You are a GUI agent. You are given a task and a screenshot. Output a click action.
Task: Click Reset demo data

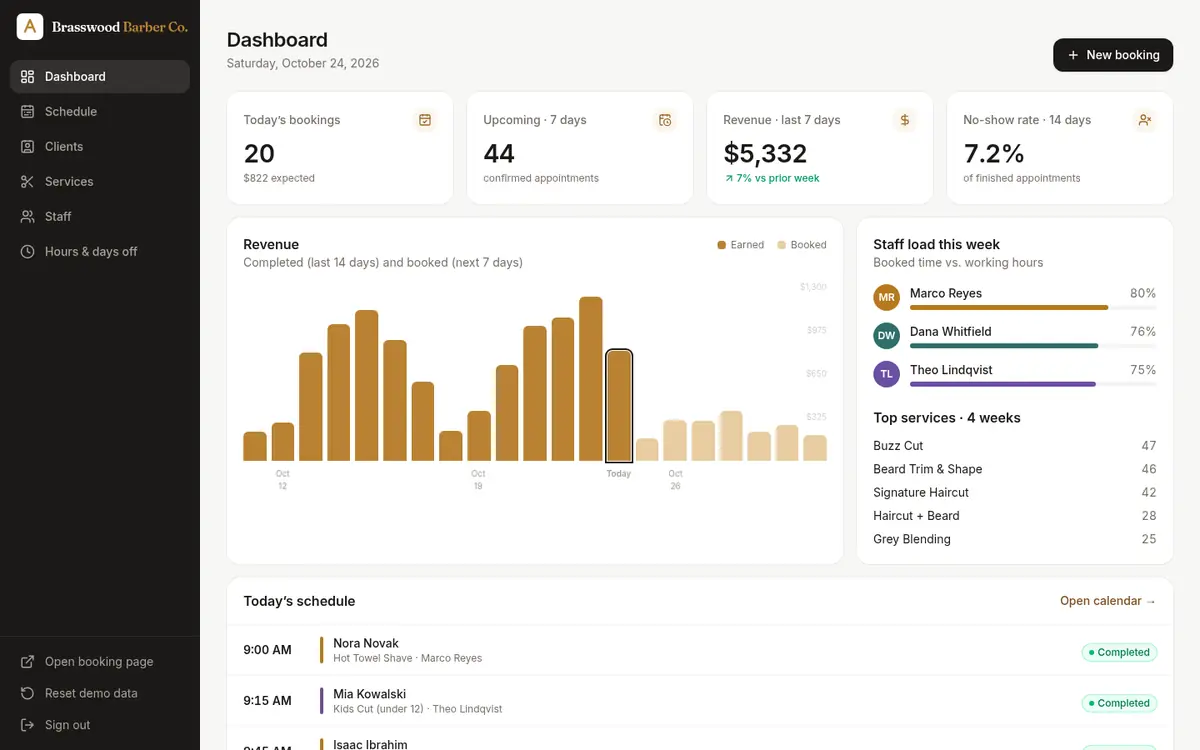point(100,693)
